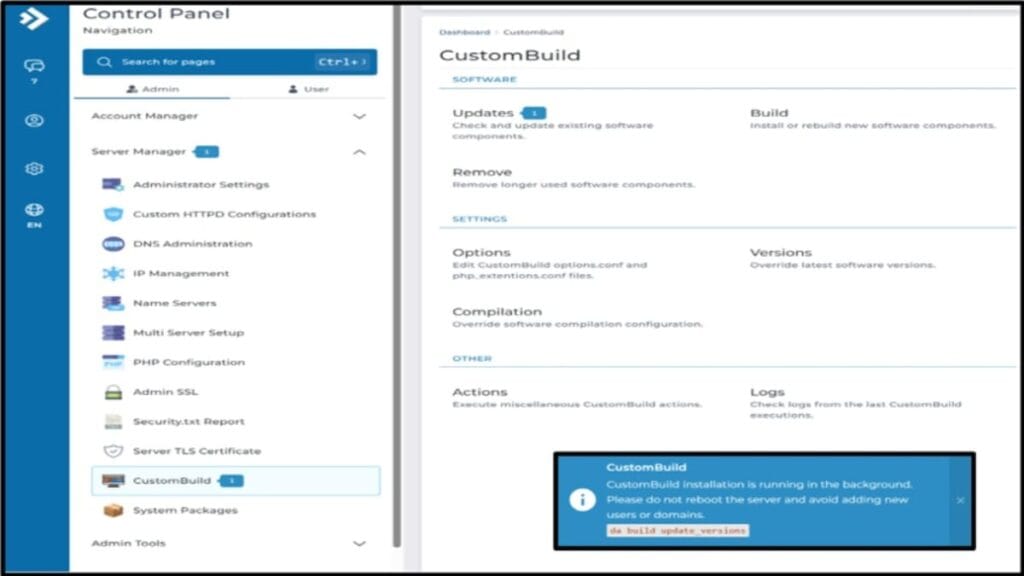Viewport: 1024px width, 576px height.
Task: Open the messages icon showing 7 notifications
Action: [33, 65]
